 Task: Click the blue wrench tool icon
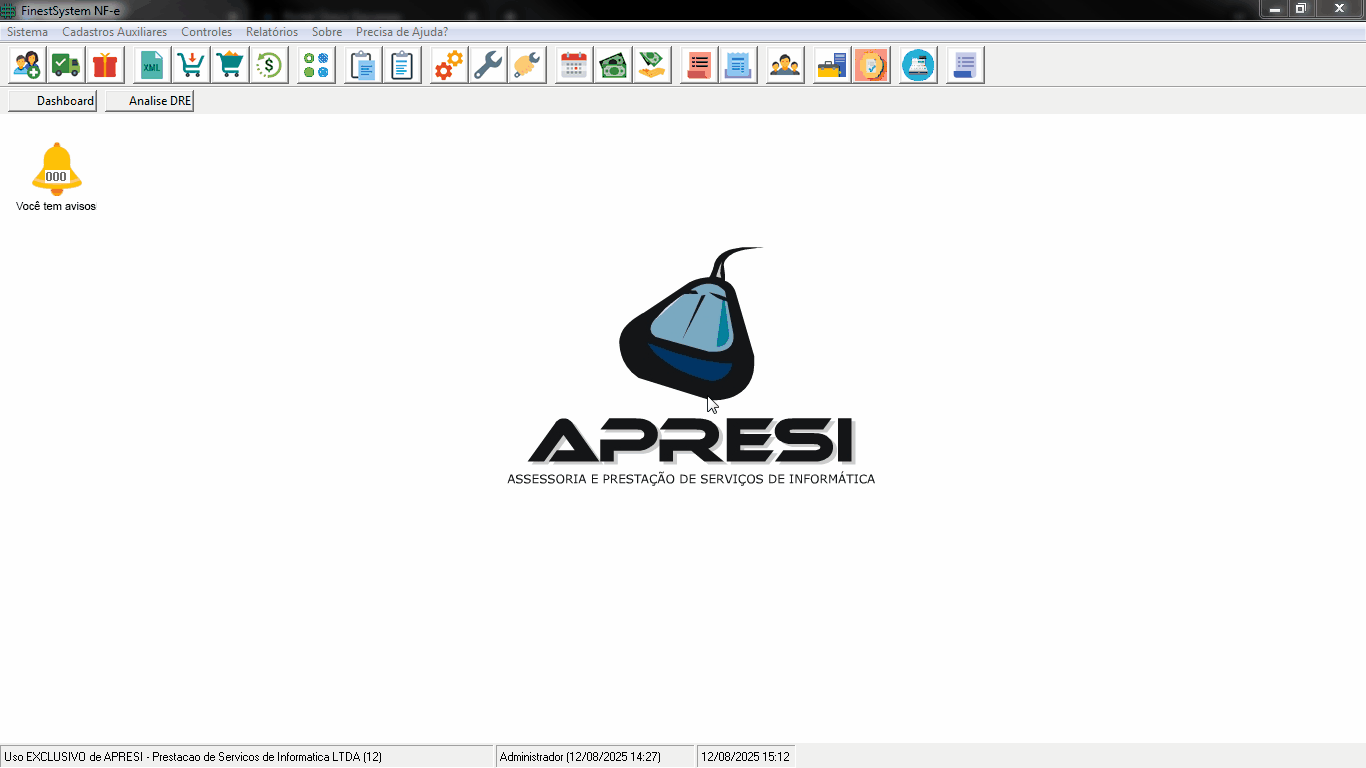point(488,66)
